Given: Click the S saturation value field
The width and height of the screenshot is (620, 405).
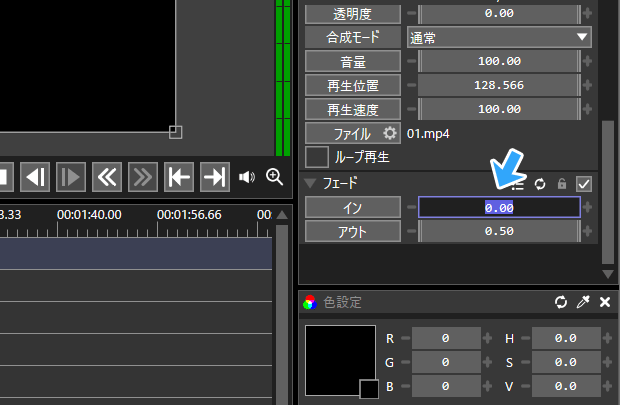Looking at the screenshot, I should 566,362.
